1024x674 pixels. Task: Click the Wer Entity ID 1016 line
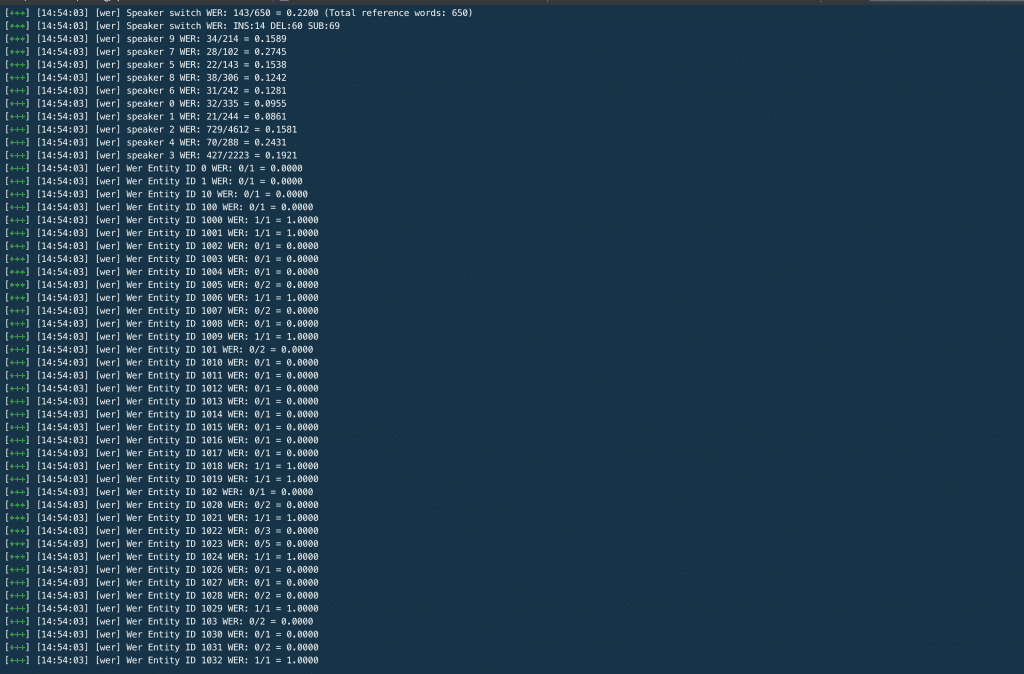coord(161,440)
